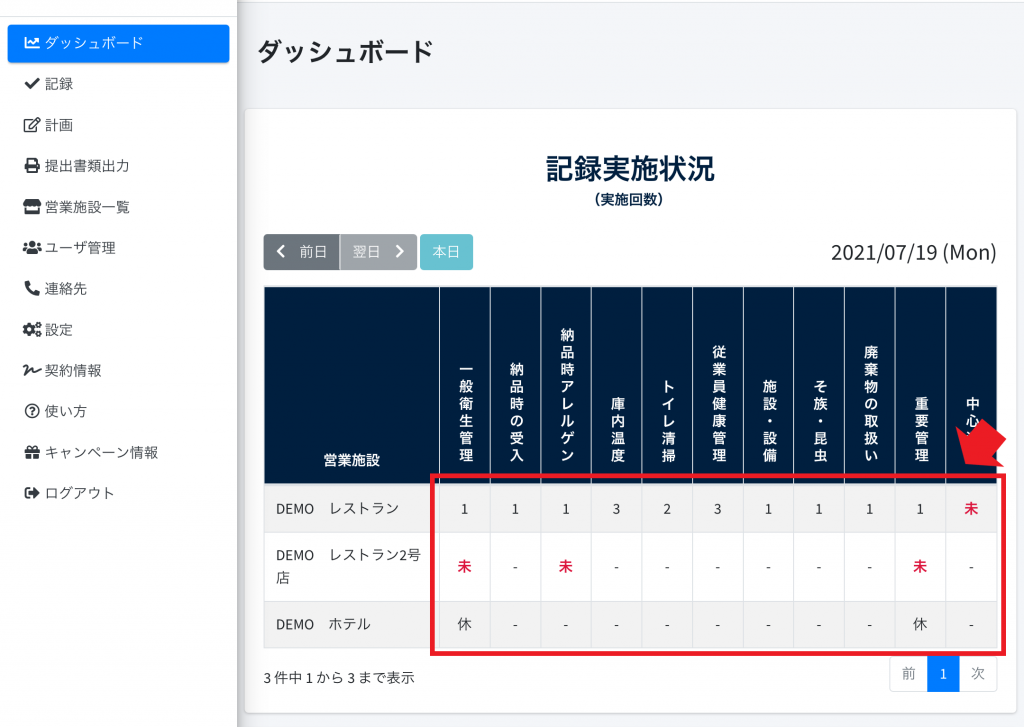The width and height of the screenshot is (1024, 727).
Task: Open キャンペーン情報 from the sidebar
Action: click(x=101, y=453)
